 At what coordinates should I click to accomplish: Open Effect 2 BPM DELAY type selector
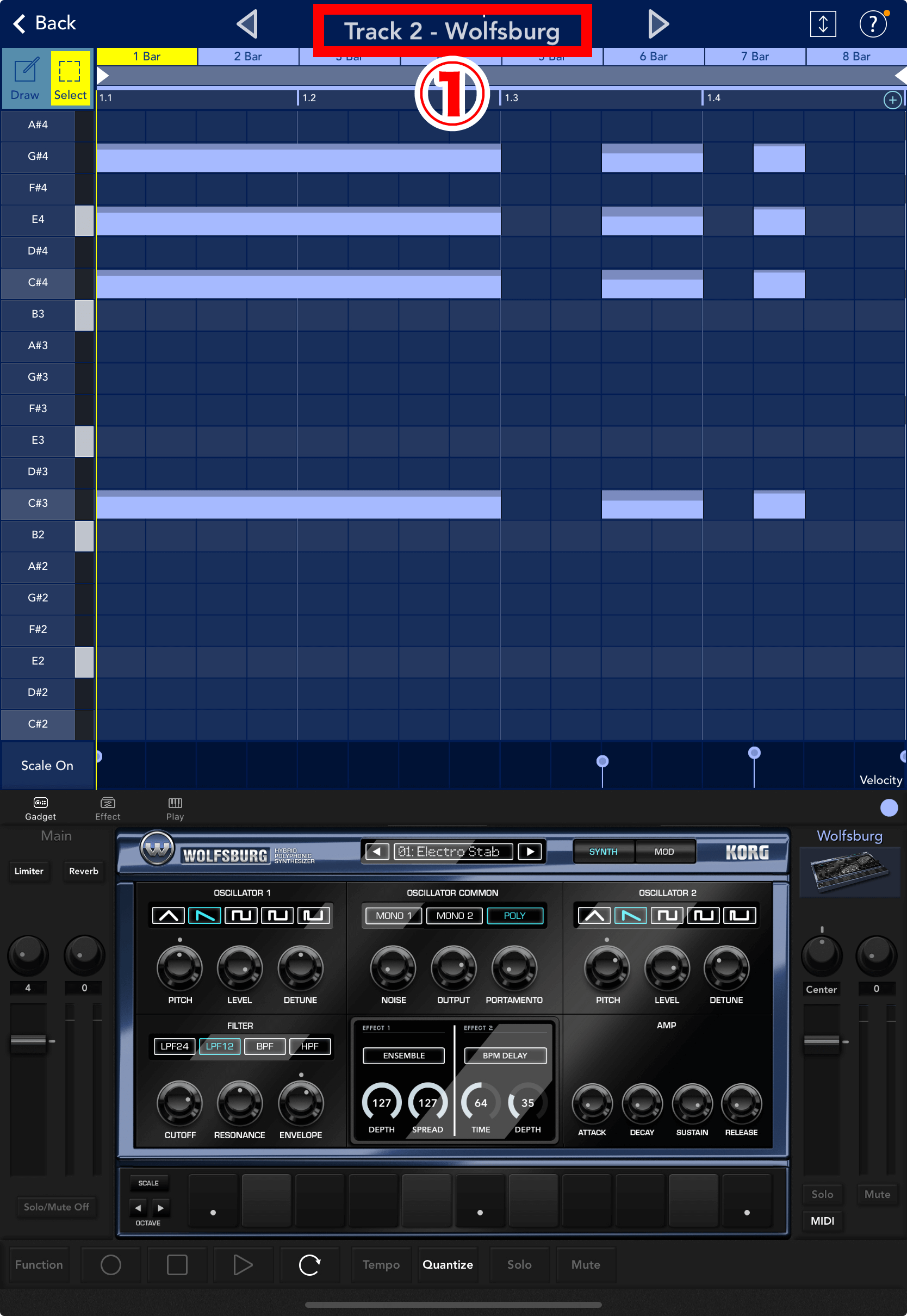point(505,1055)
